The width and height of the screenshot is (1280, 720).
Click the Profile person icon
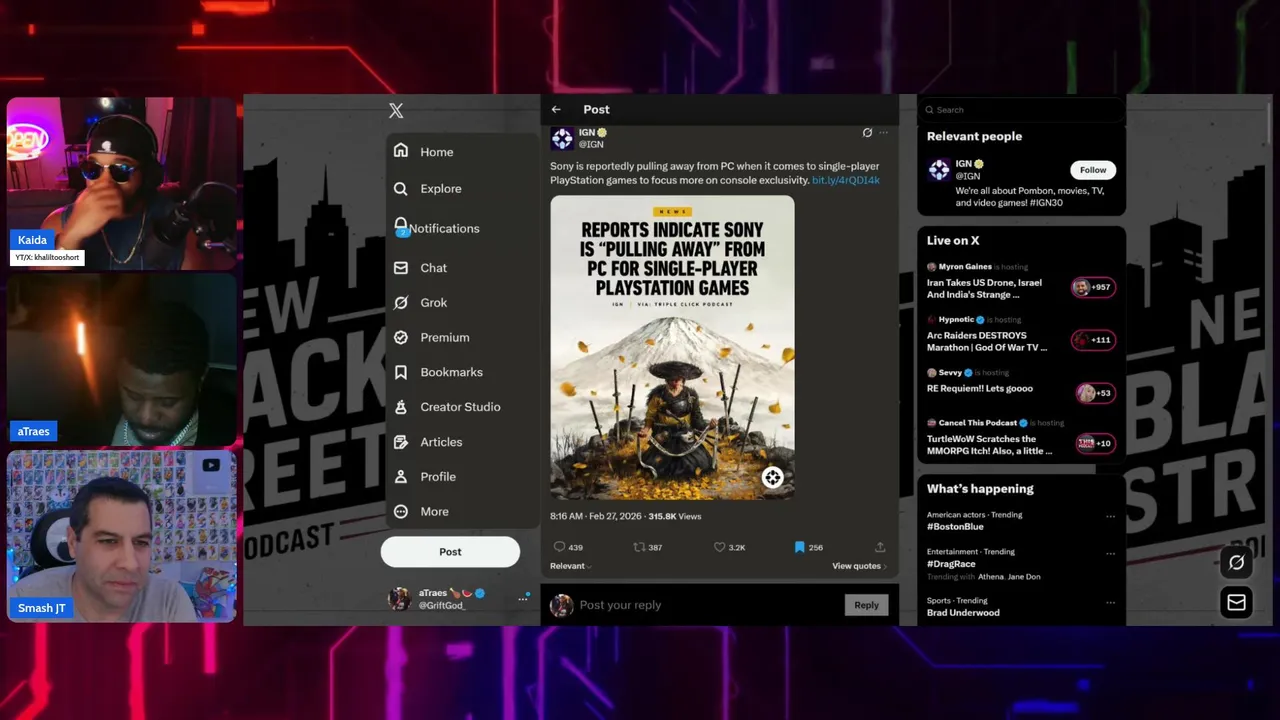[x=401, y=477]
